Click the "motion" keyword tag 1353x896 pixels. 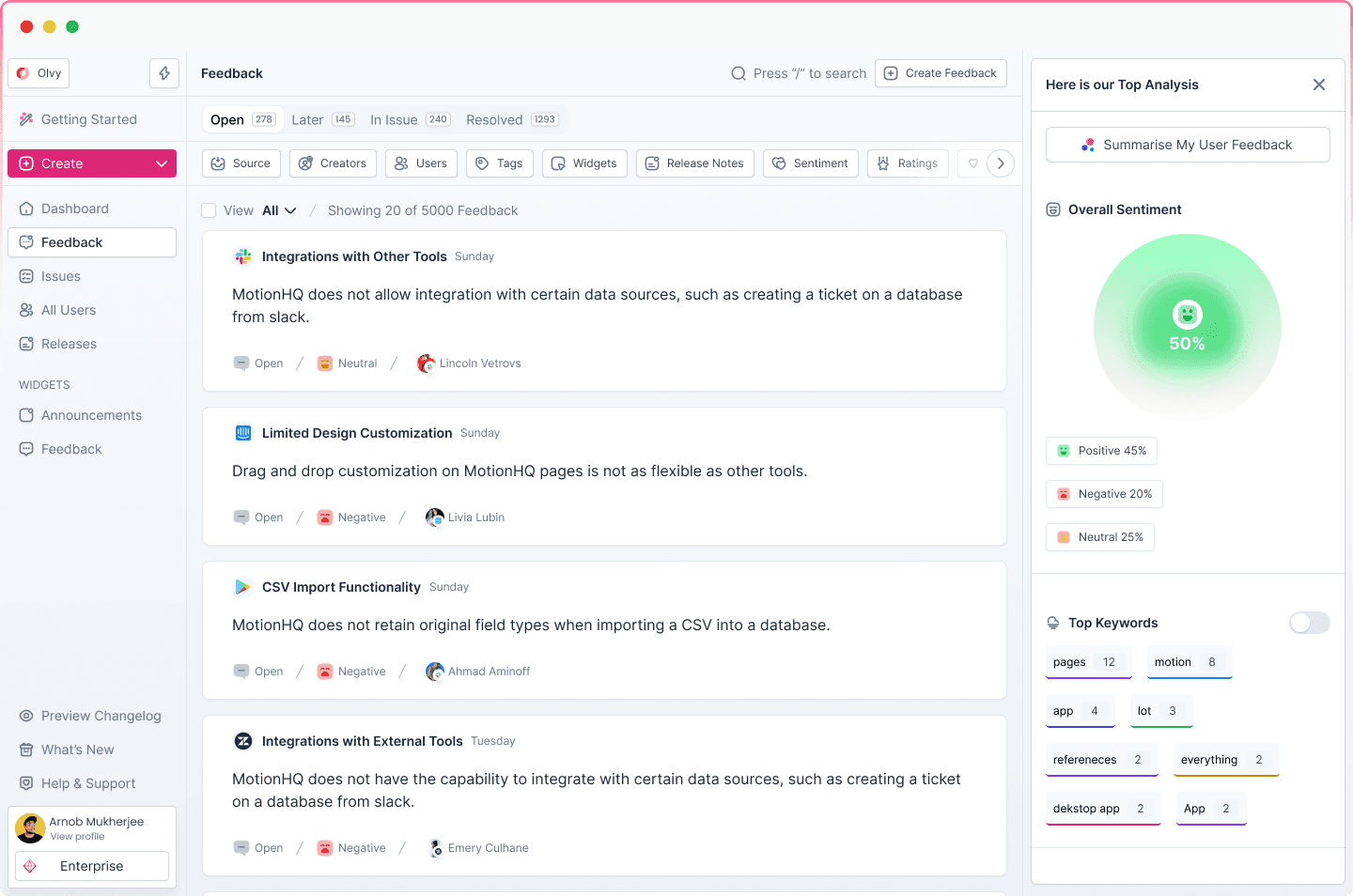tap(1190, 662)
